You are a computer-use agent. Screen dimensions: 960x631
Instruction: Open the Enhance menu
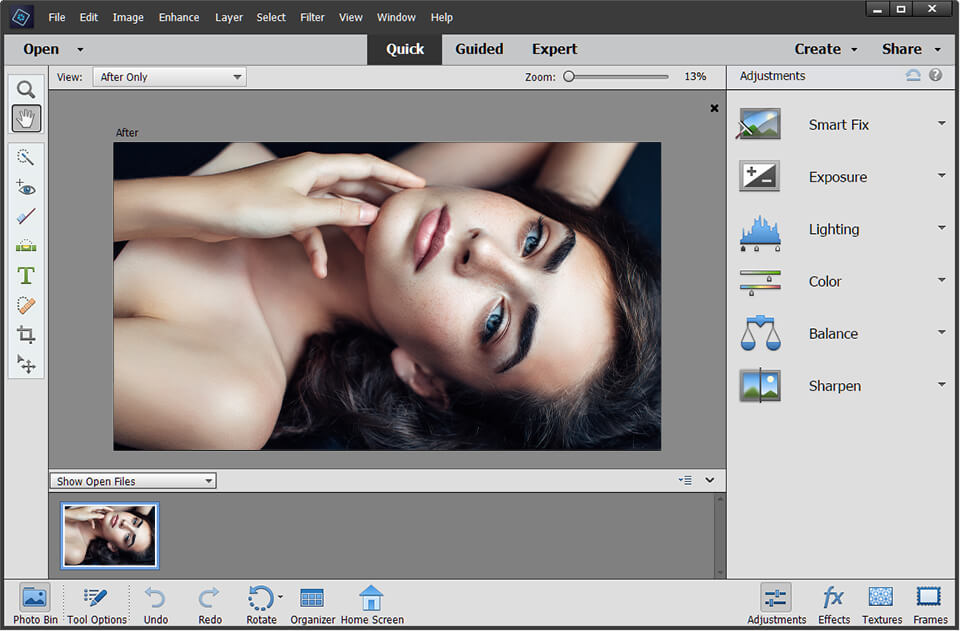coord(179,17)
